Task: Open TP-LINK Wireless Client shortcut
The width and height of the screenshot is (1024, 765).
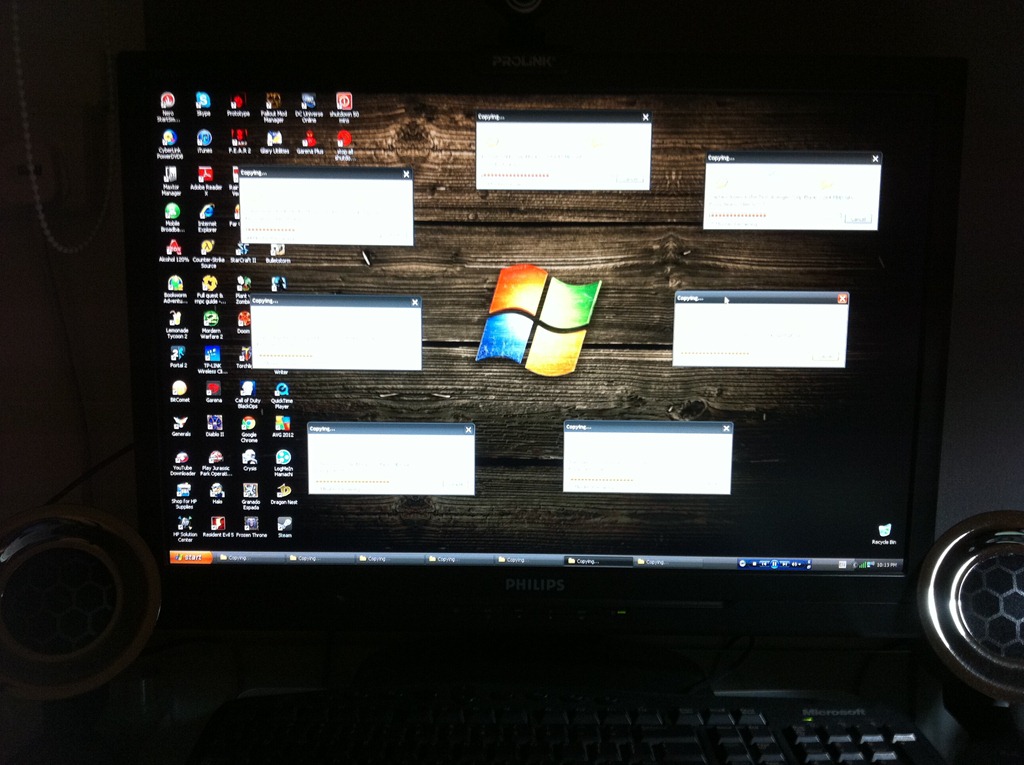Action: click(x=212, y=360)
